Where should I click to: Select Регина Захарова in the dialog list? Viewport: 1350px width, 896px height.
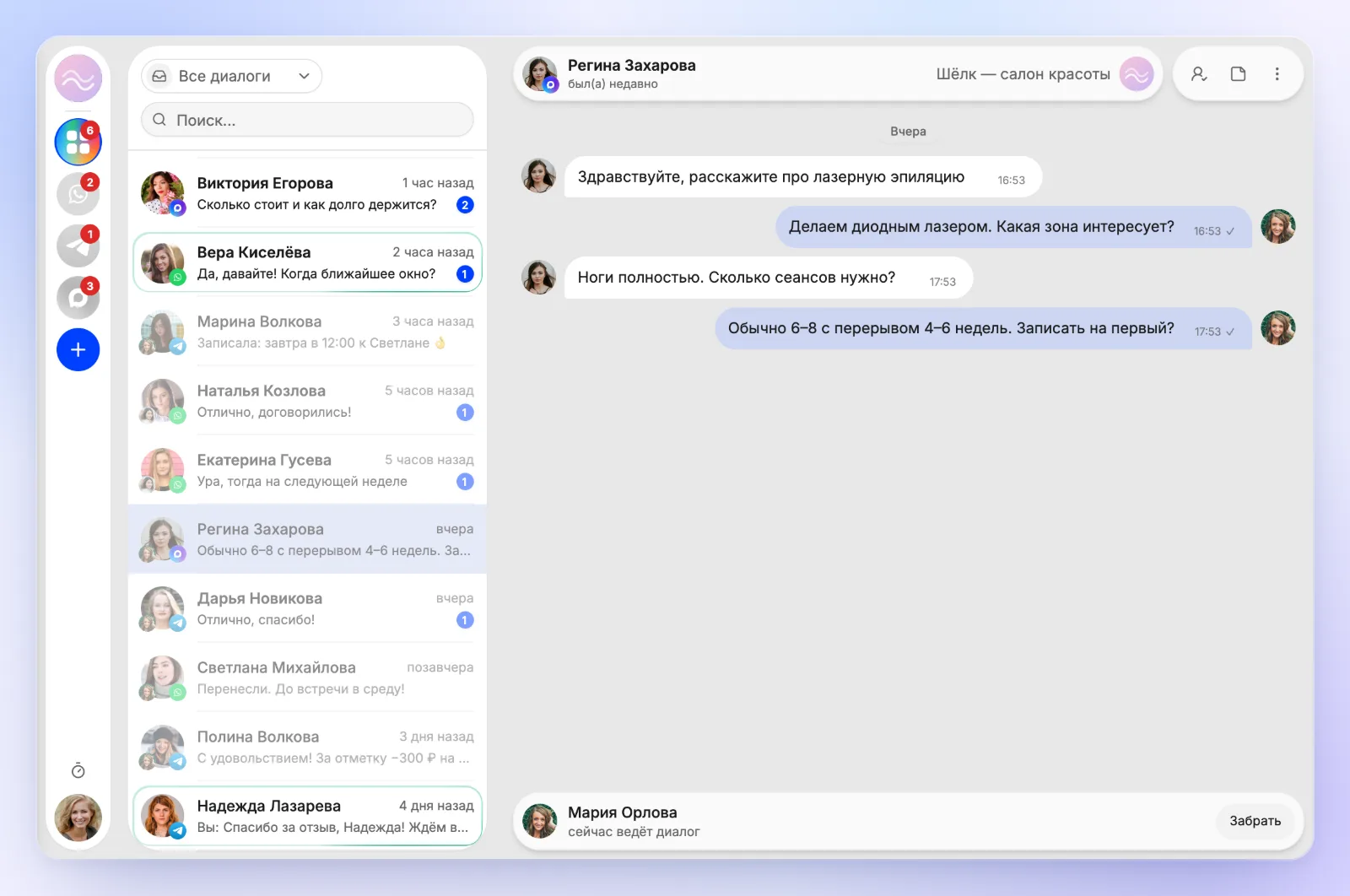pos(307,539)
